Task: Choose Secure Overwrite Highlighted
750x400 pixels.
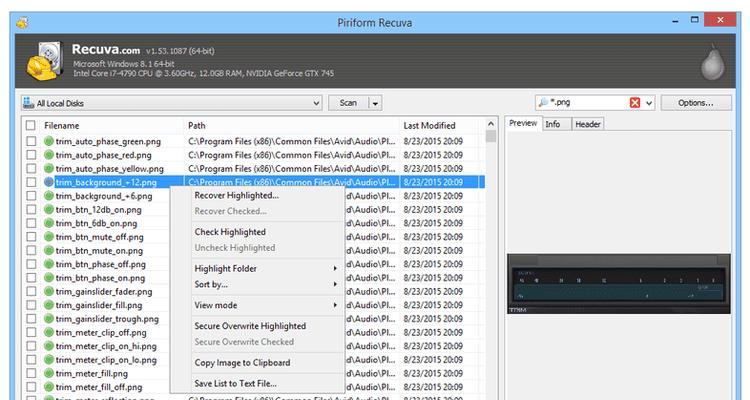Action: click(250, 326)
